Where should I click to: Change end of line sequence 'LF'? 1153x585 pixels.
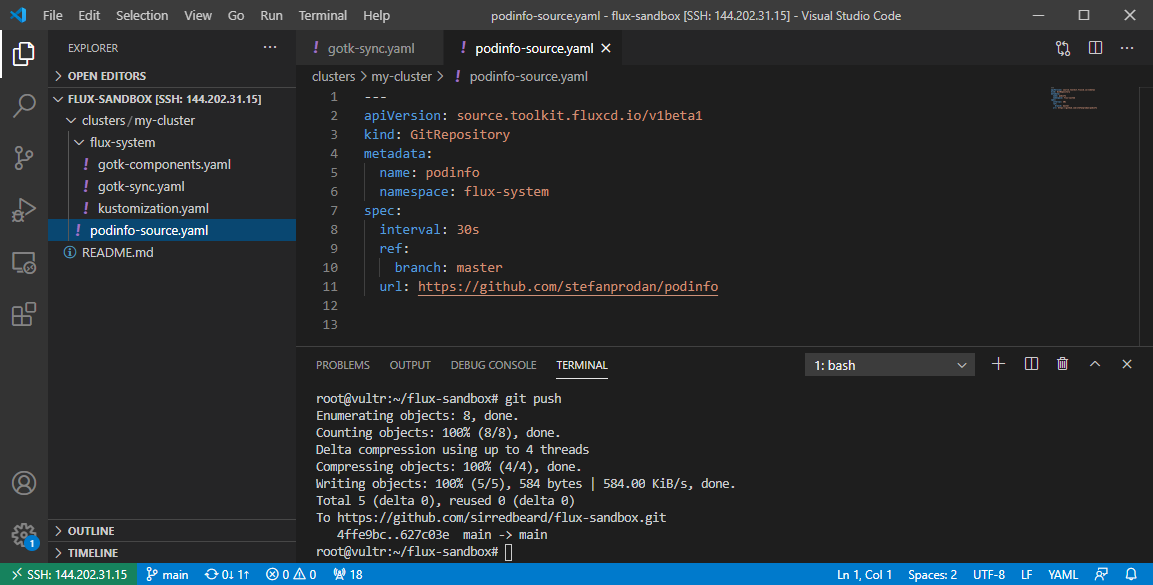pyautogui.click(x=1027, y=574)
